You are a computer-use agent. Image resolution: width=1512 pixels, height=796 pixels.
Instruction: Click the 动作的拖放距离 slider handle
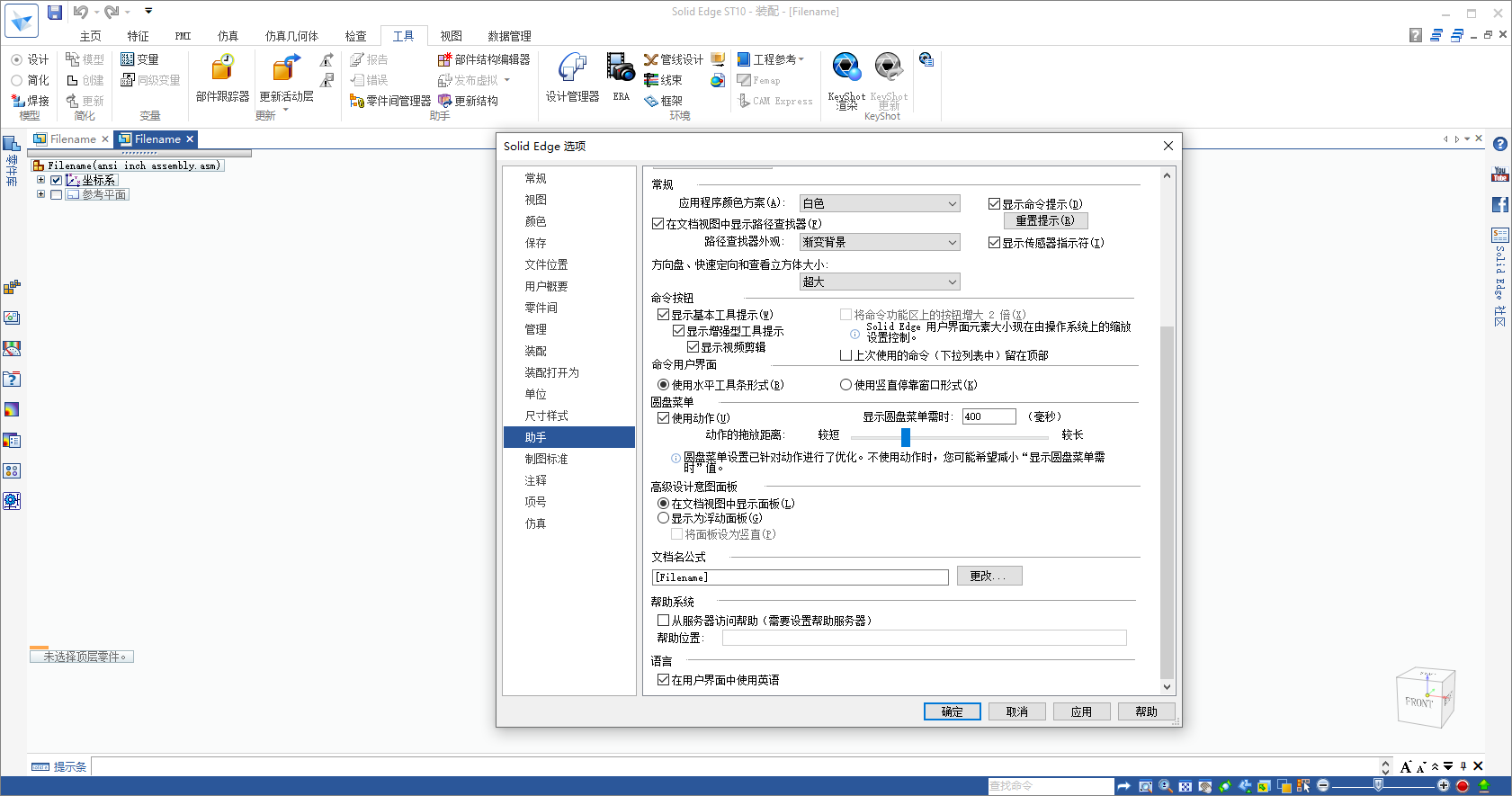click(x=906, y=436)
